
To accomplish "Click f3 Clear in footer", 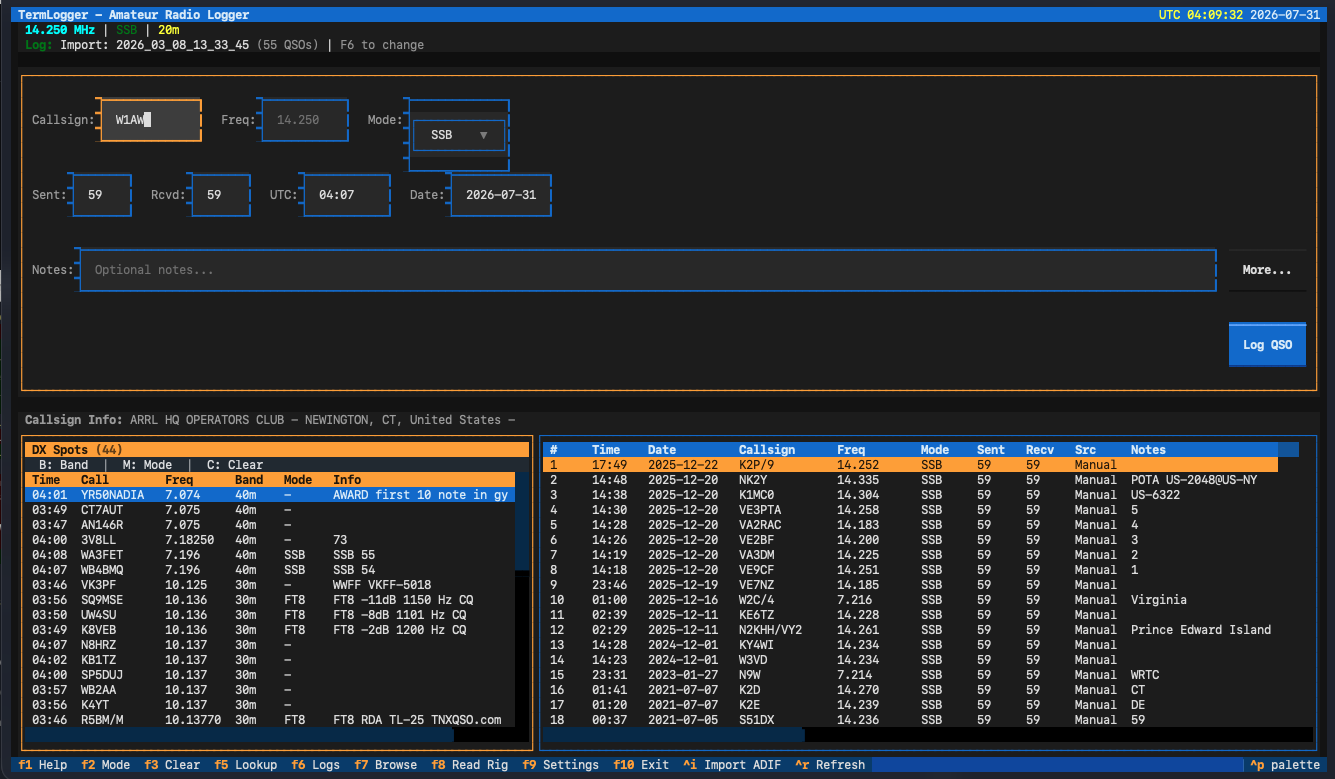I will [x=172, y=765].
